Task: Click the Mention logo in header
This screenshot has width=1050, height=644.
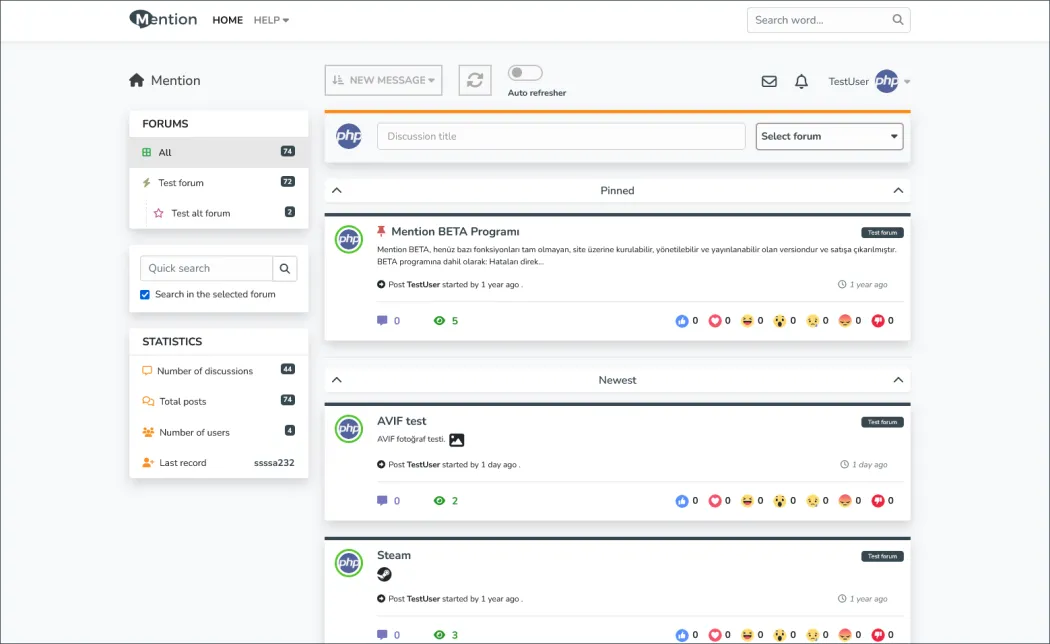Action: pos(163,19)
